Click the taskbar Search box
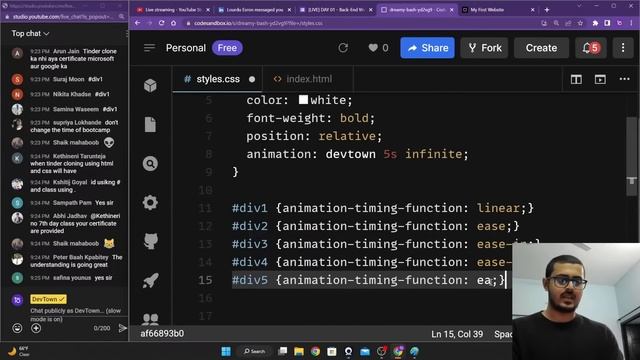 pos(254,351)
